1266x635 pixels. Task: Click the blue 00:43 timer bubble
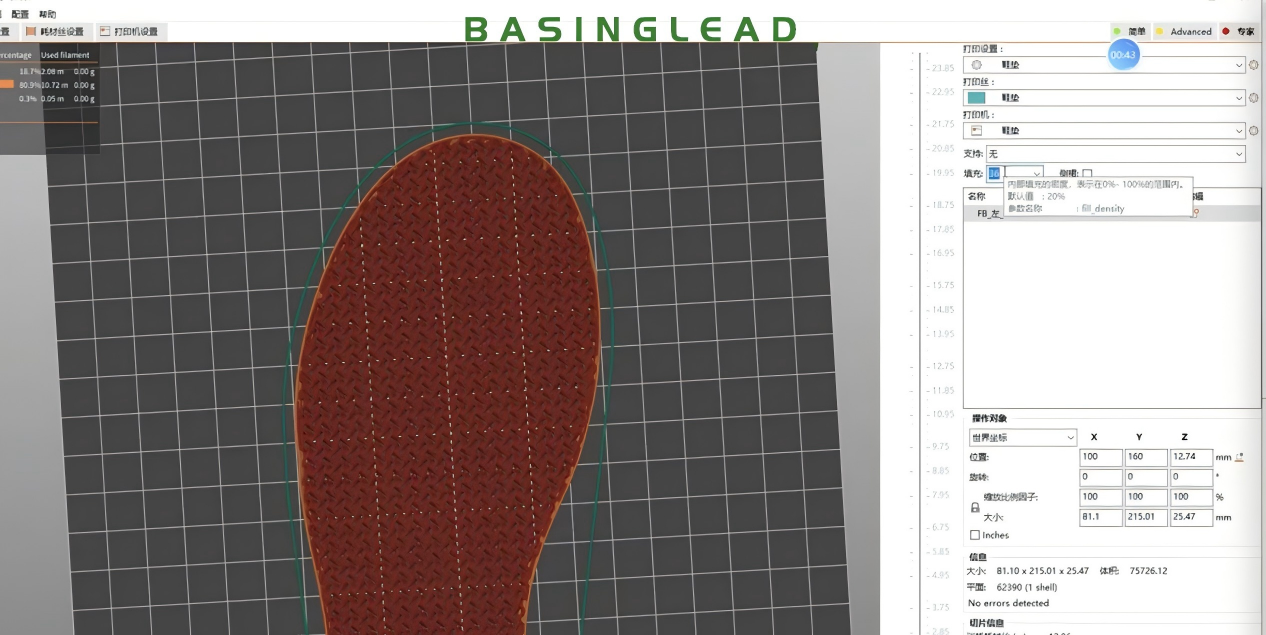(1123, 55)
